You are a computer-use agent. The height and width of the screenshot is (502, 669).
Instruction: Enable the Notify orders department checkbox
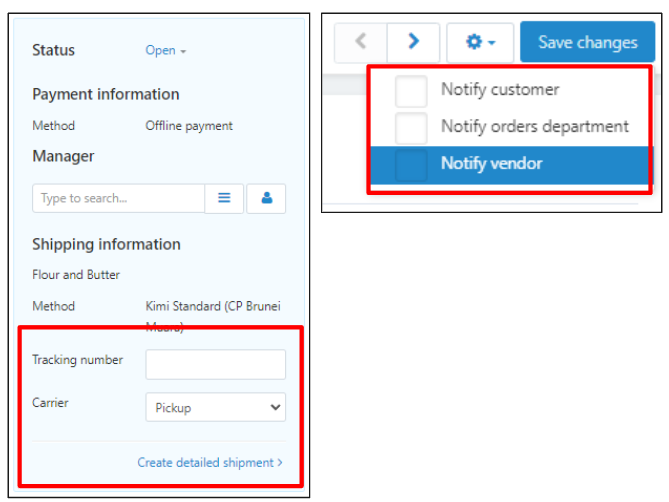coord(411,127)
